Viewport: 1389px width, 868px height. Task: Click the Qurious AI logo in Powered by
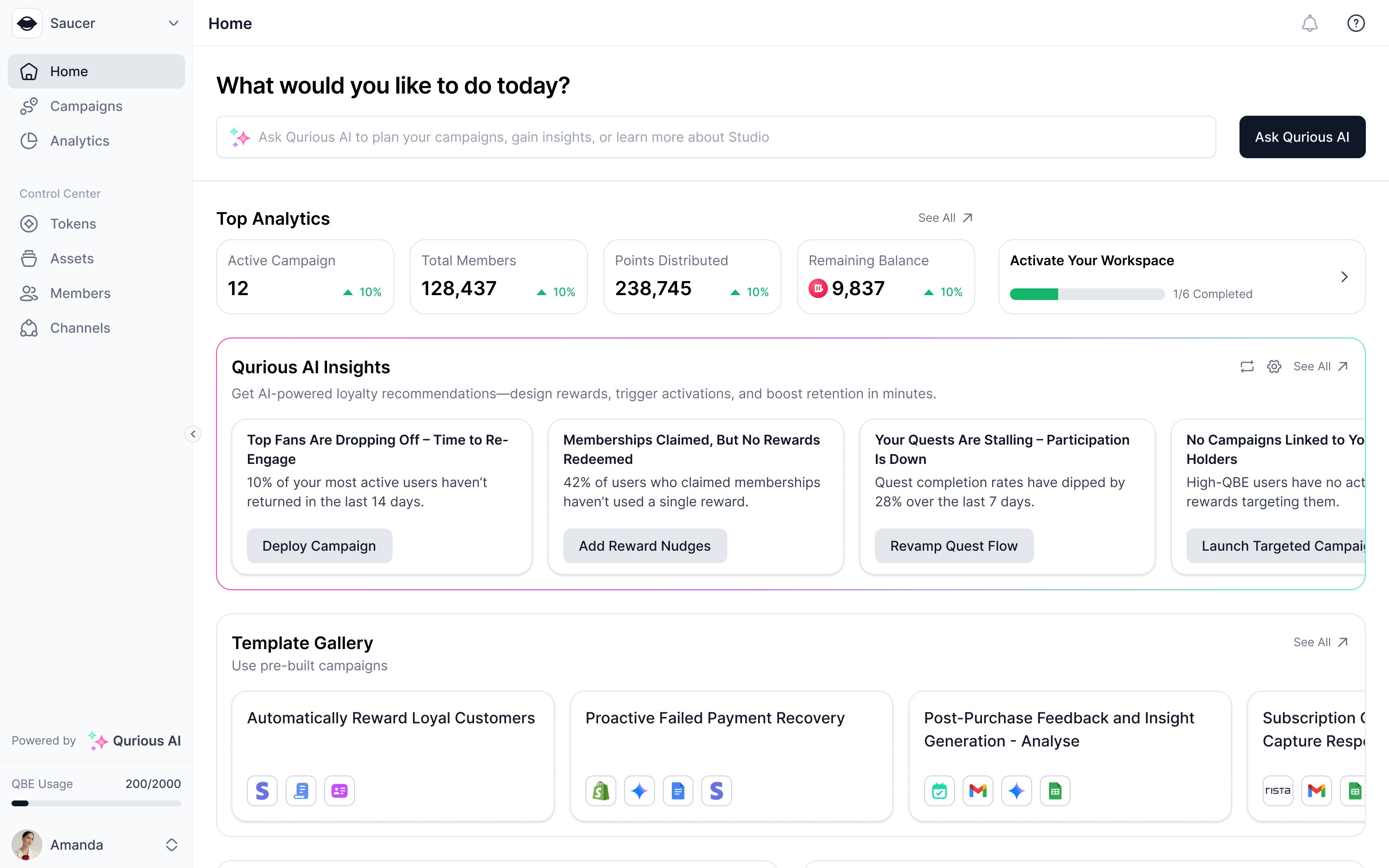pyautogui.click(x=134, y=741)
